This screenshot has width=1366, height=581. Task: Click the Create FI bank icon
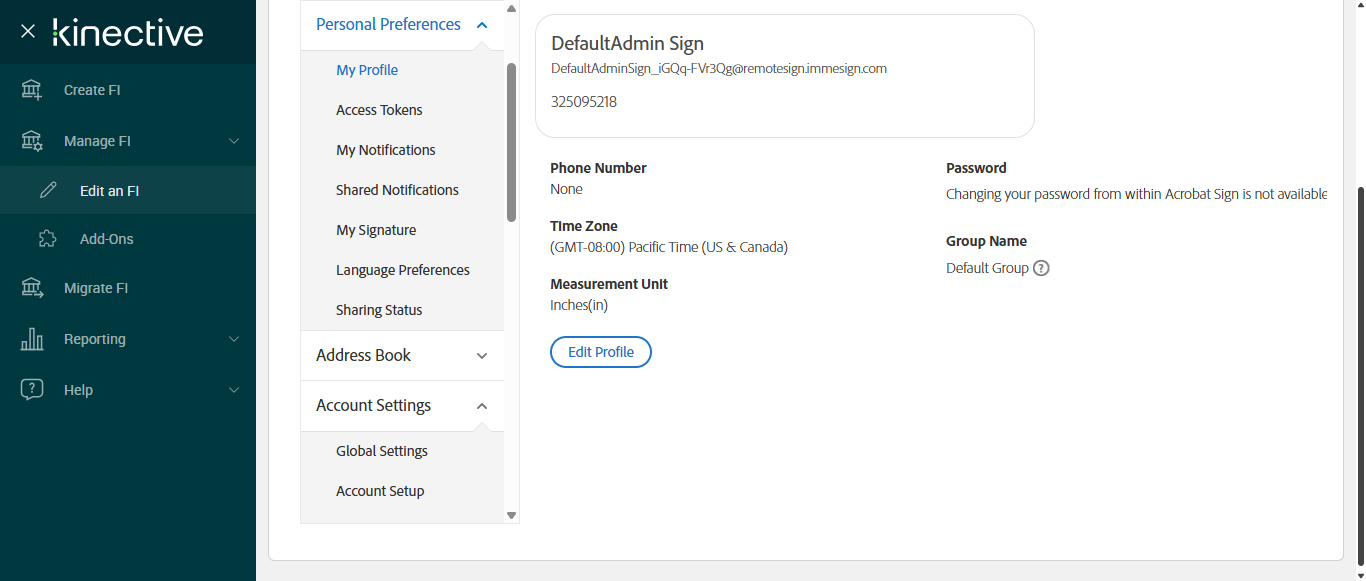(32, 90)
